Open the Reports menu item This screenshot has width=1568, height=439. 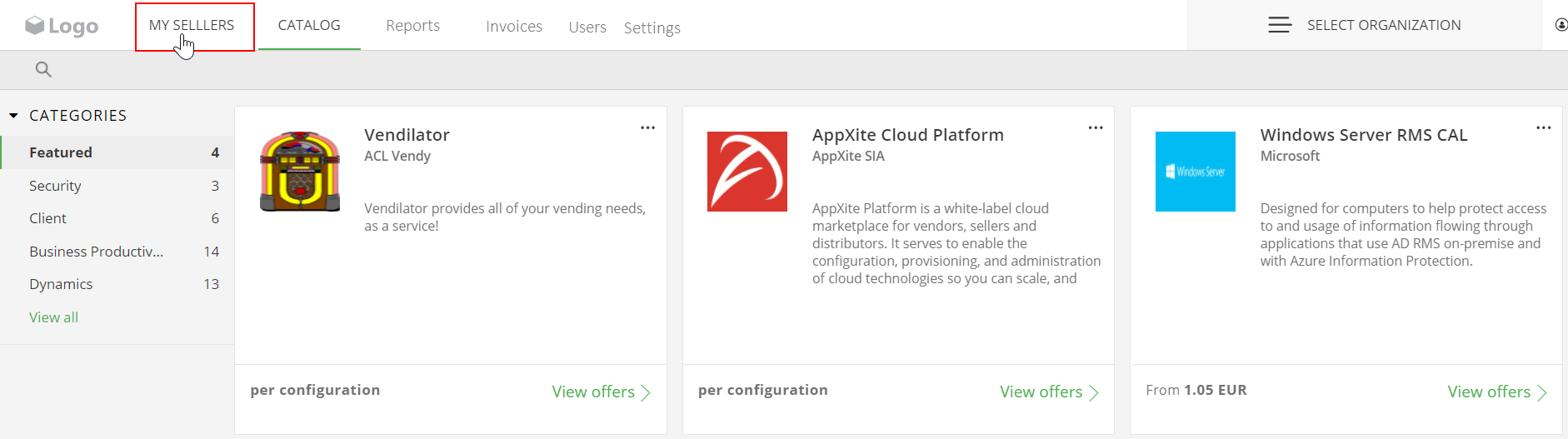413,26
